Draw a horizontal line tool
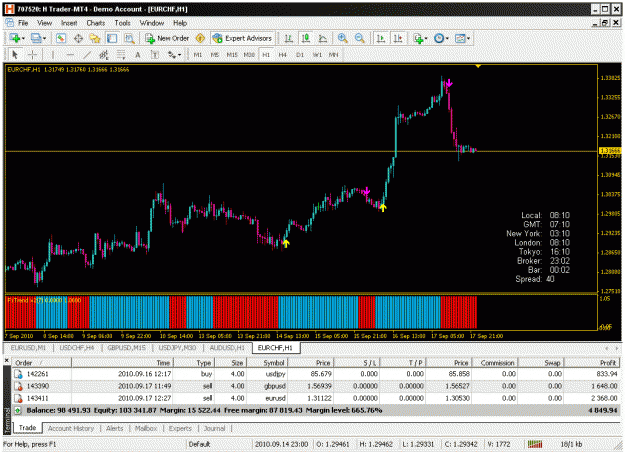The height and width of the screenshot is (452, 625). [70, 55]
